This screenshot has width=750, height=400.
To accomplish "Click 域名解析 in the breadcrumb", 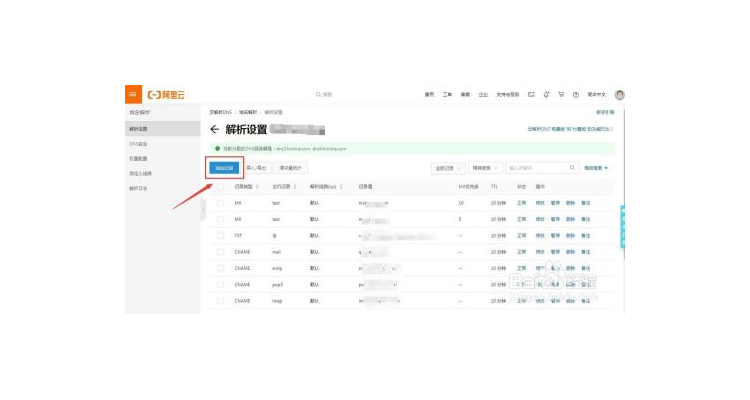I will [x=248, y=112].
